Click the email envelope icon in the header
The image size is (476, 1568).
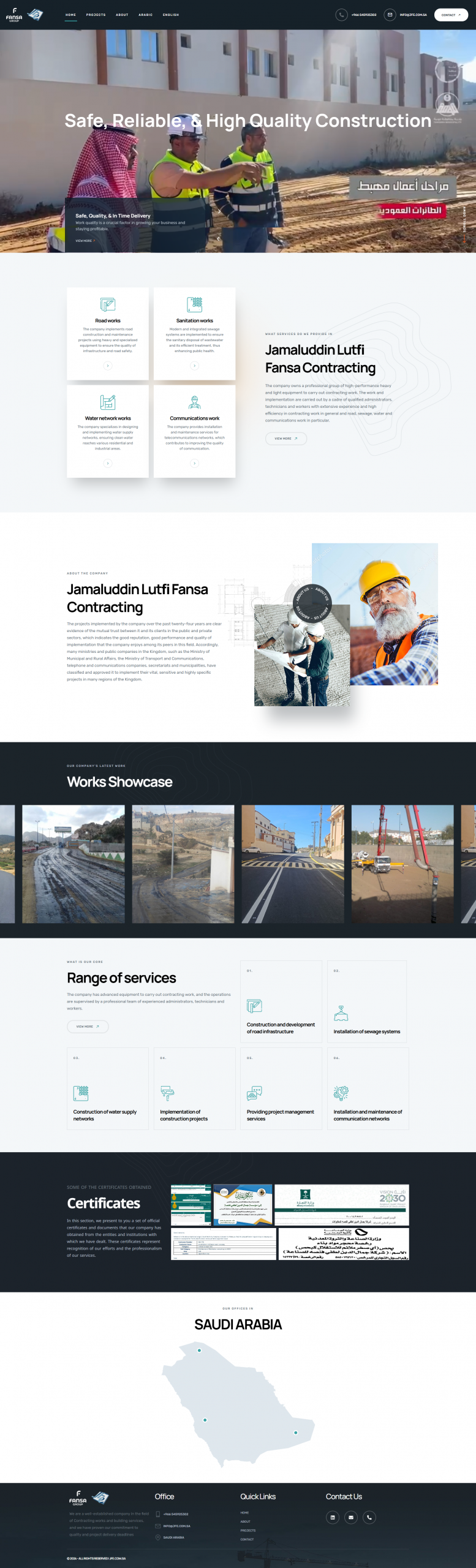pos(390,15)
